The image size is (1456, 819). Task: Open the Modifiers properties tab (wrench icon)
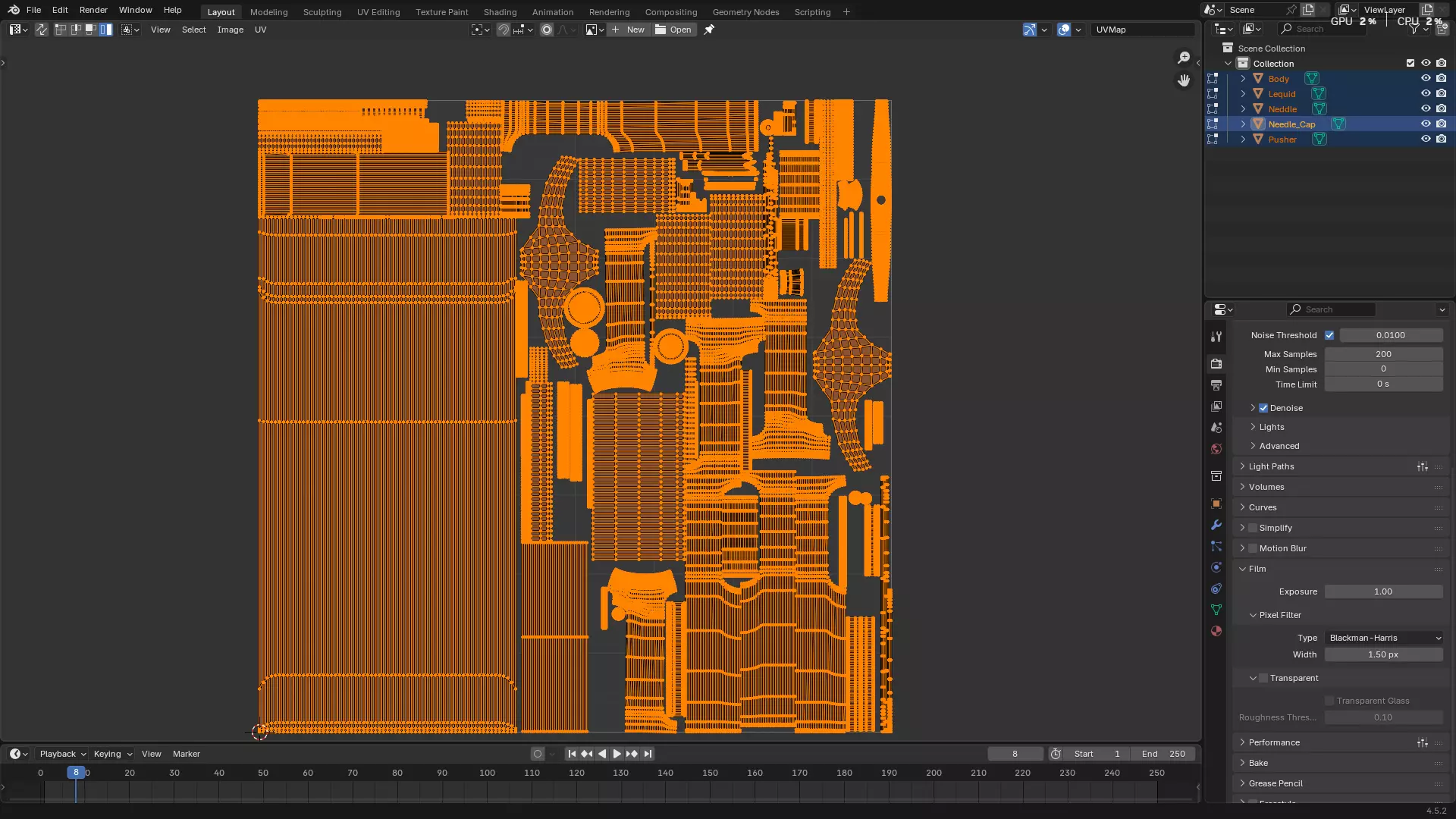(1216, 525)
